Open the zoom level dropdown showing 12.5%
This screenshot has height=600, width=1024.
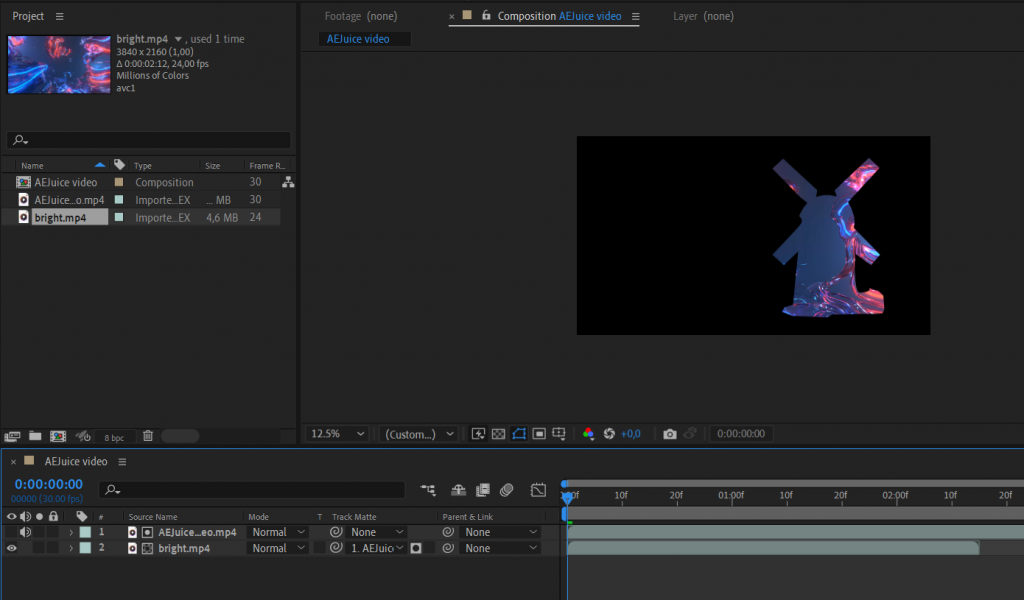[336, 433]
